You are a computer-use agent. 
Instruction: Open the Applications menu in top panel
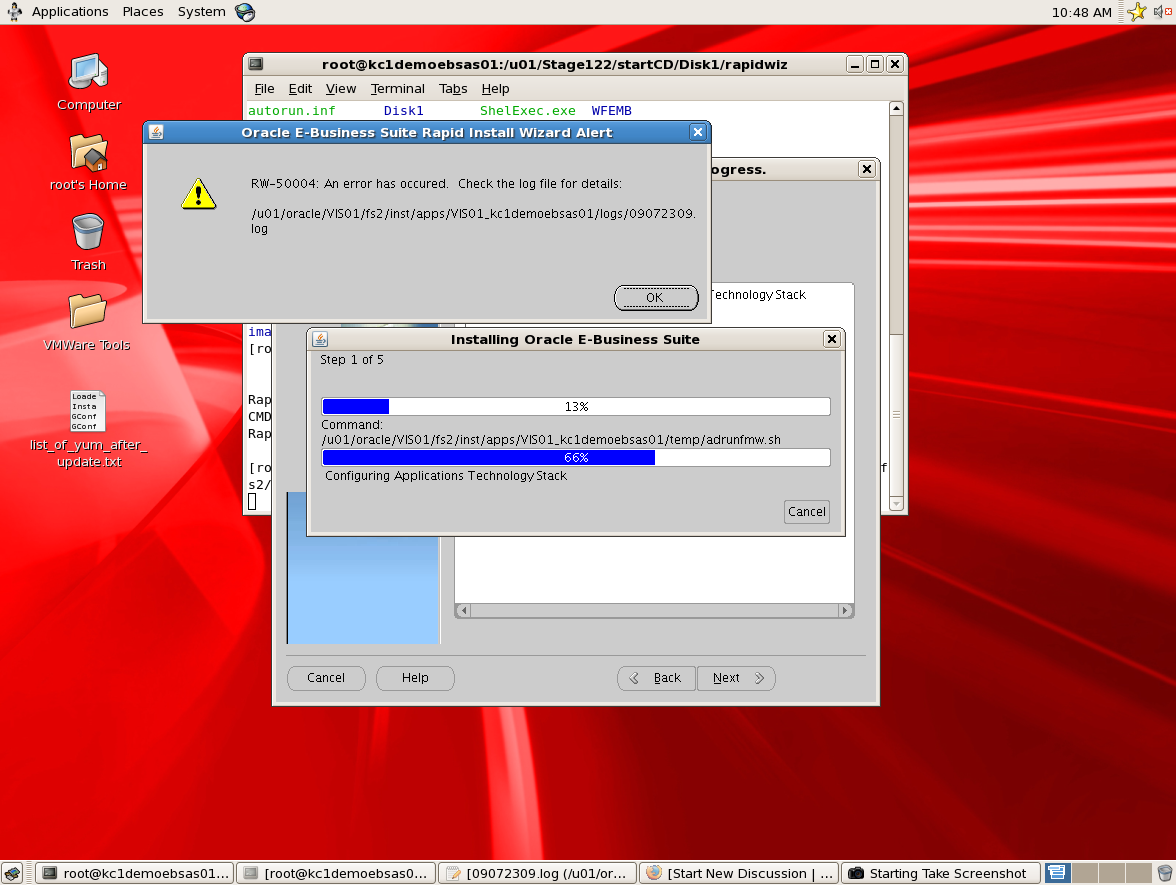[x=70, y=12]
